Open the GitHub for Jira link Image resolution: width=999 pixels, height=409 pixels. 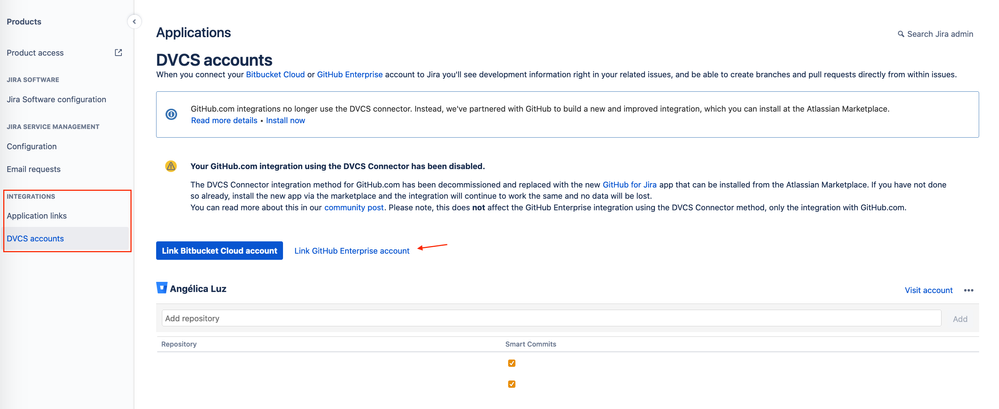tap(629, 184)
